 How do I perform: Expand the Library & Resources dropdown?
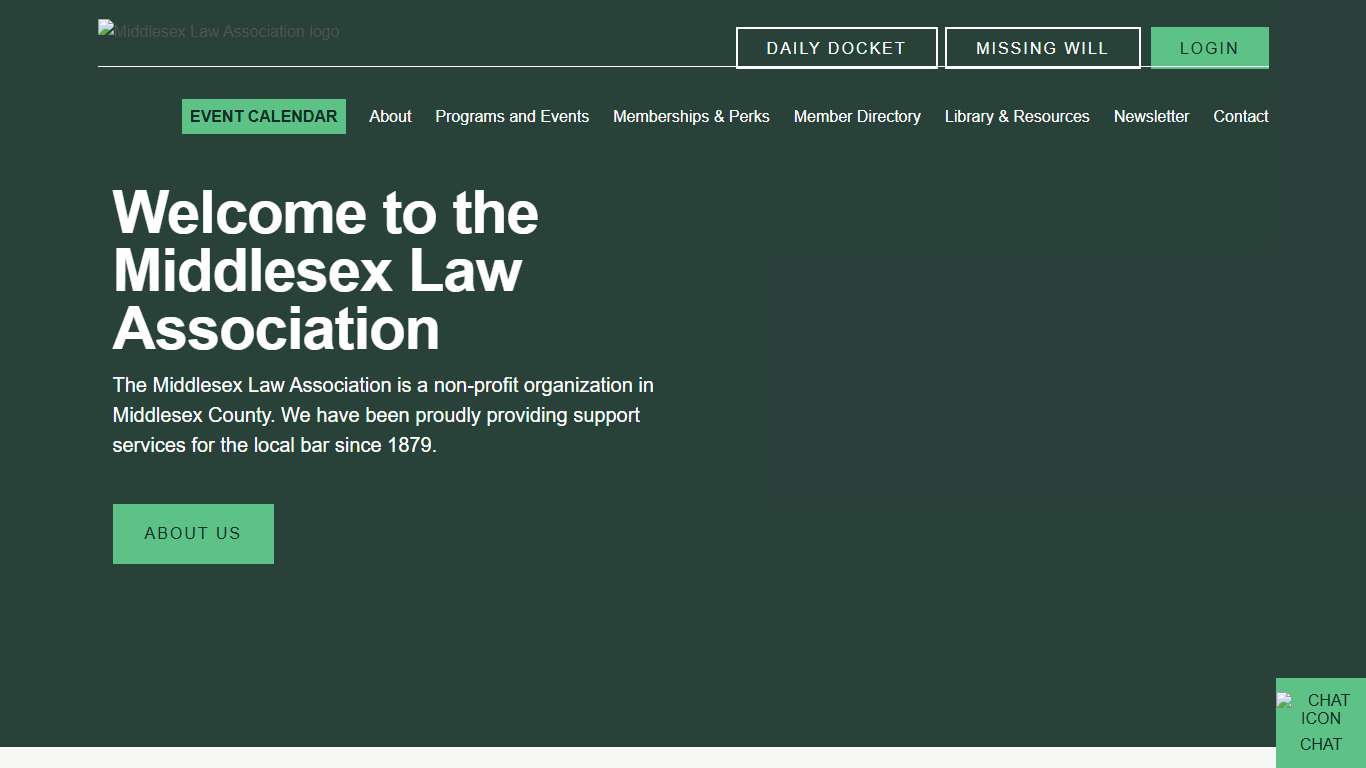tap(1016, 116)
